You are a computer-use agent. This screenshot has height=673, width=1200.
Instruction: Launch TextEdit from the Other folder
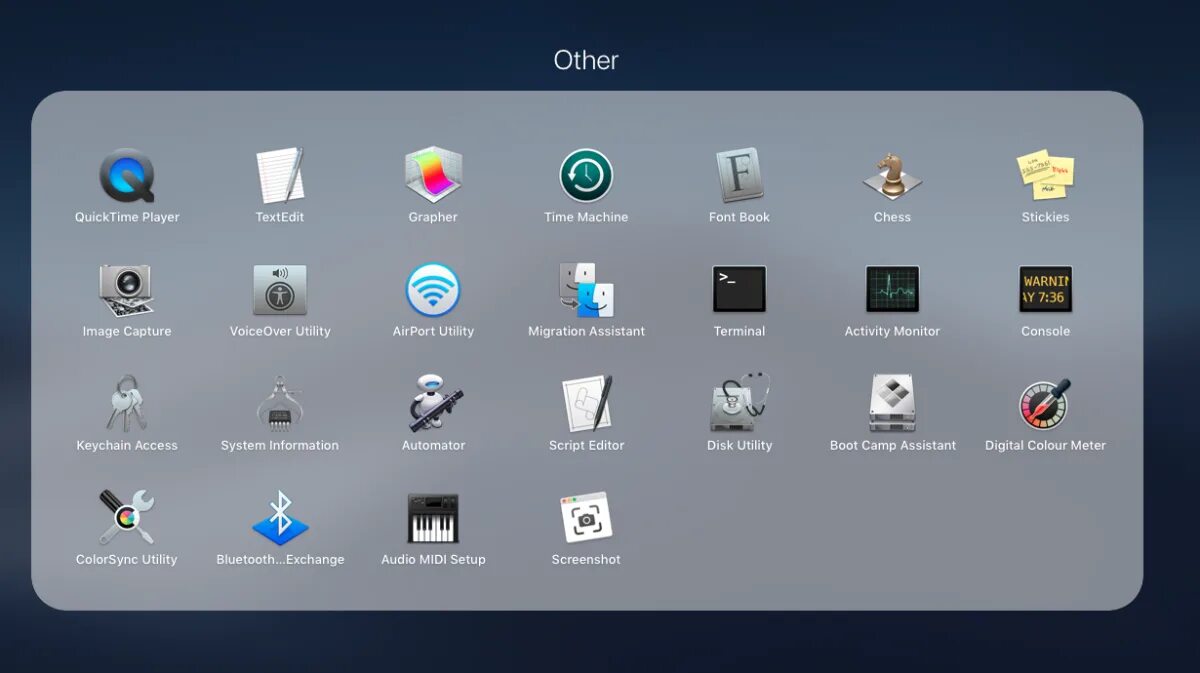tap(280, 176)
